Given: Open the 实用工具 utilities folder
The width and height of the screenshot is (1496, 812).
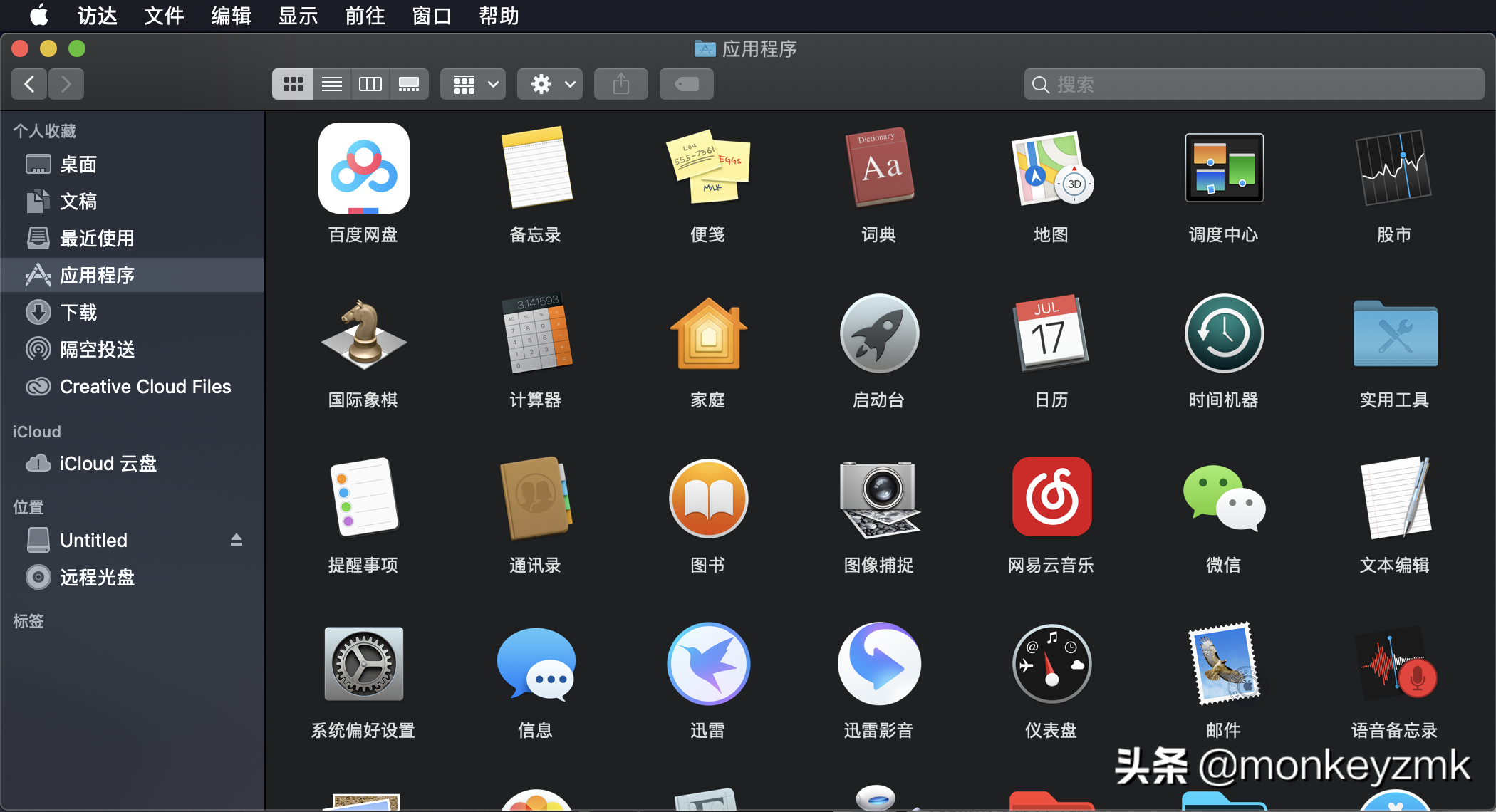Looking at the screenshot, I should pyautogui.click(x=1395, y=333).
